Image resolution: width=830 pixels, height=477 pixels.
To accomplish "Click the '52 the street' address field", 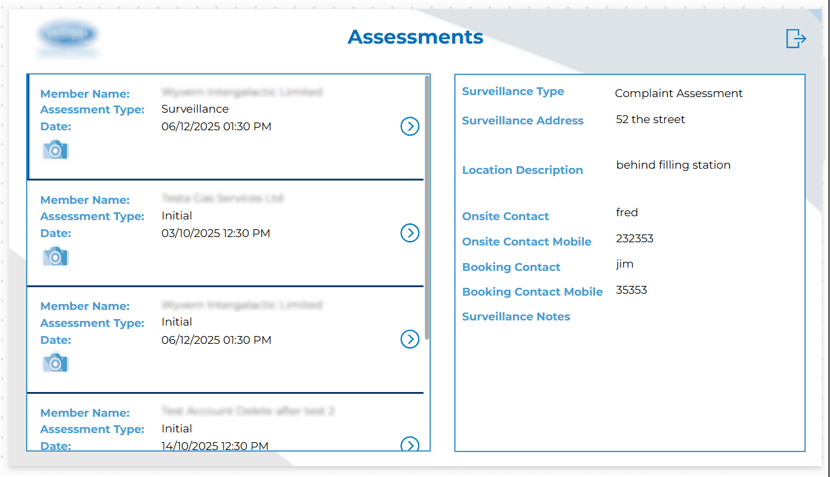I will 650,119.
